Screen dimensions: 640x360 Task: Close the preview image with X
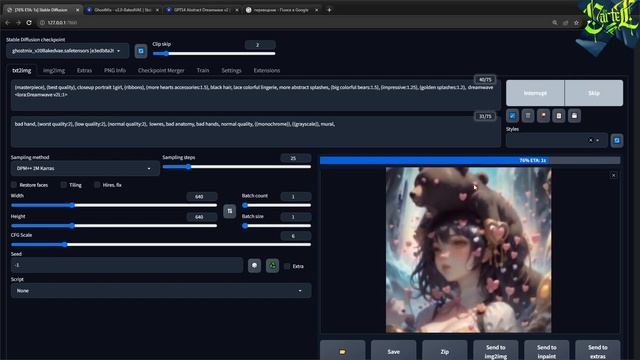point(613,176)
